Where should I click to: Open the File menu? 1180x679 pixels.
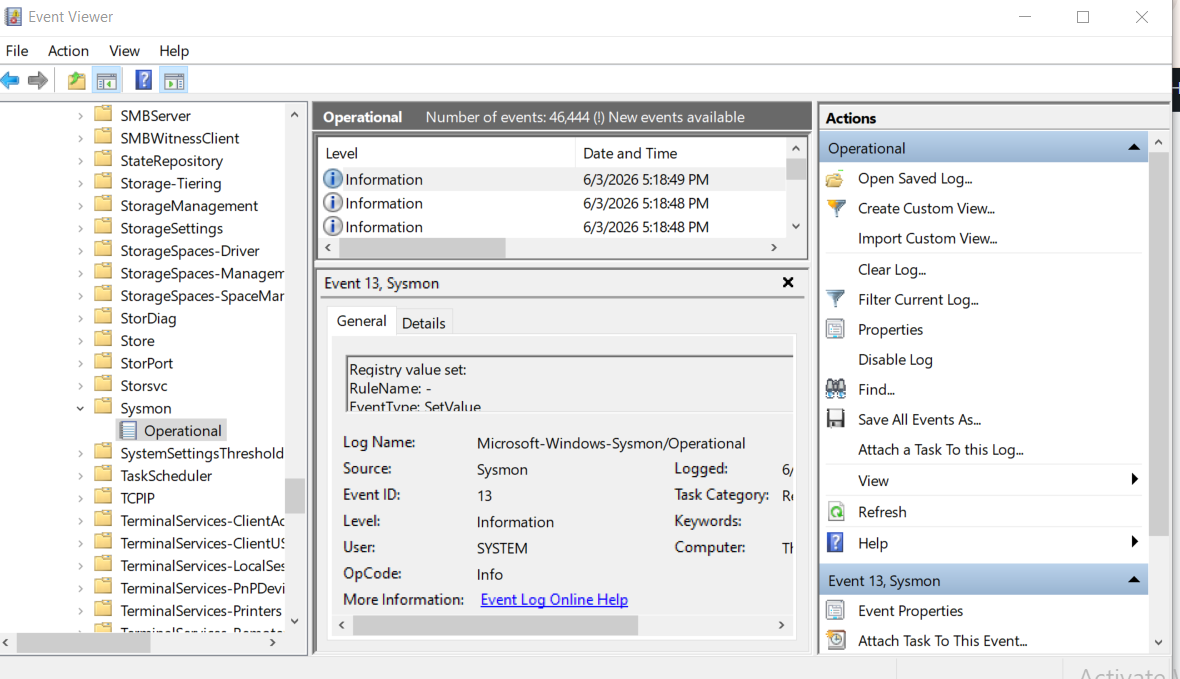pos(17,50)
